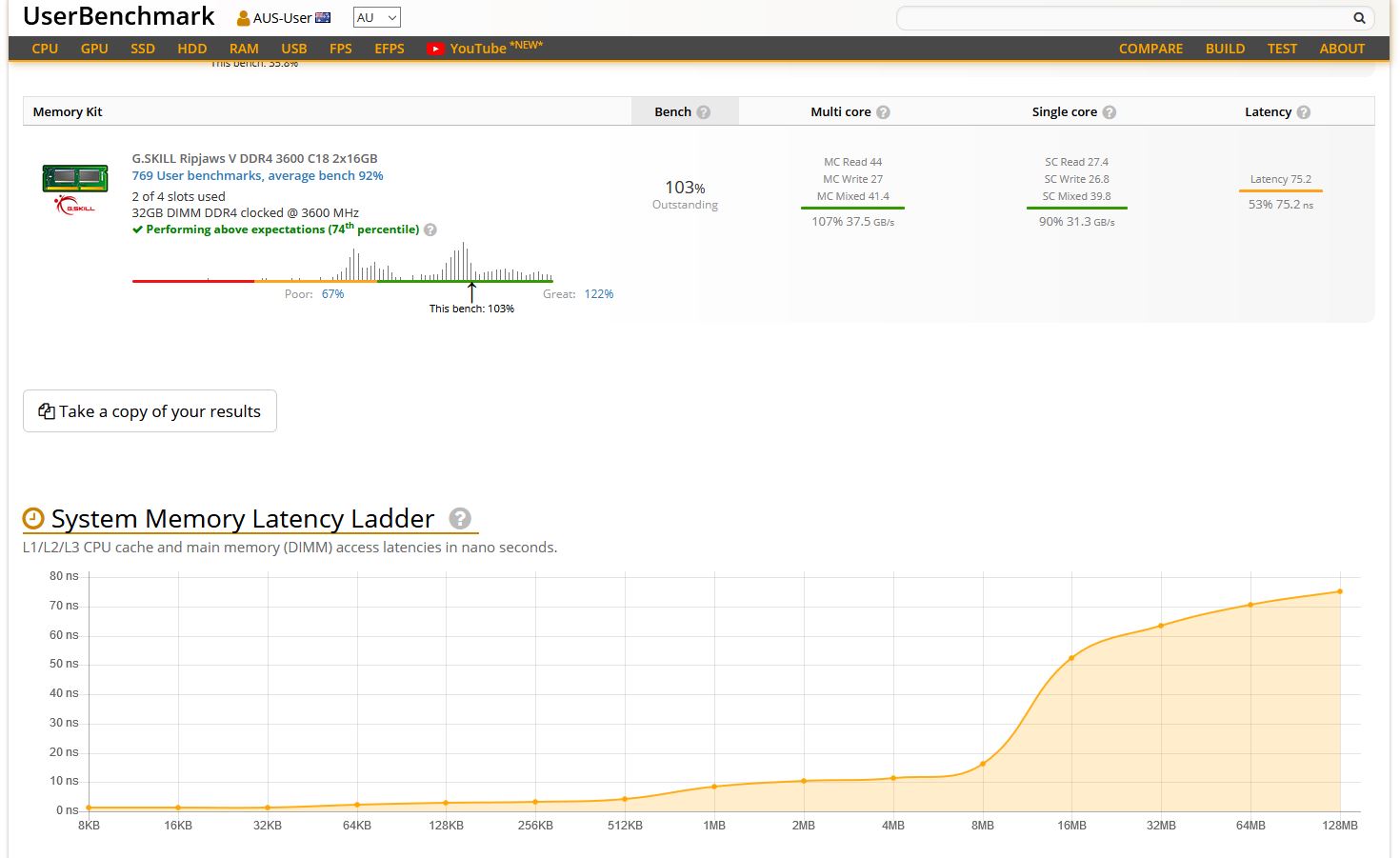Go to the EFPS page
The width and height of the screenshot is (1400, 858).
[x=390, y=49]
